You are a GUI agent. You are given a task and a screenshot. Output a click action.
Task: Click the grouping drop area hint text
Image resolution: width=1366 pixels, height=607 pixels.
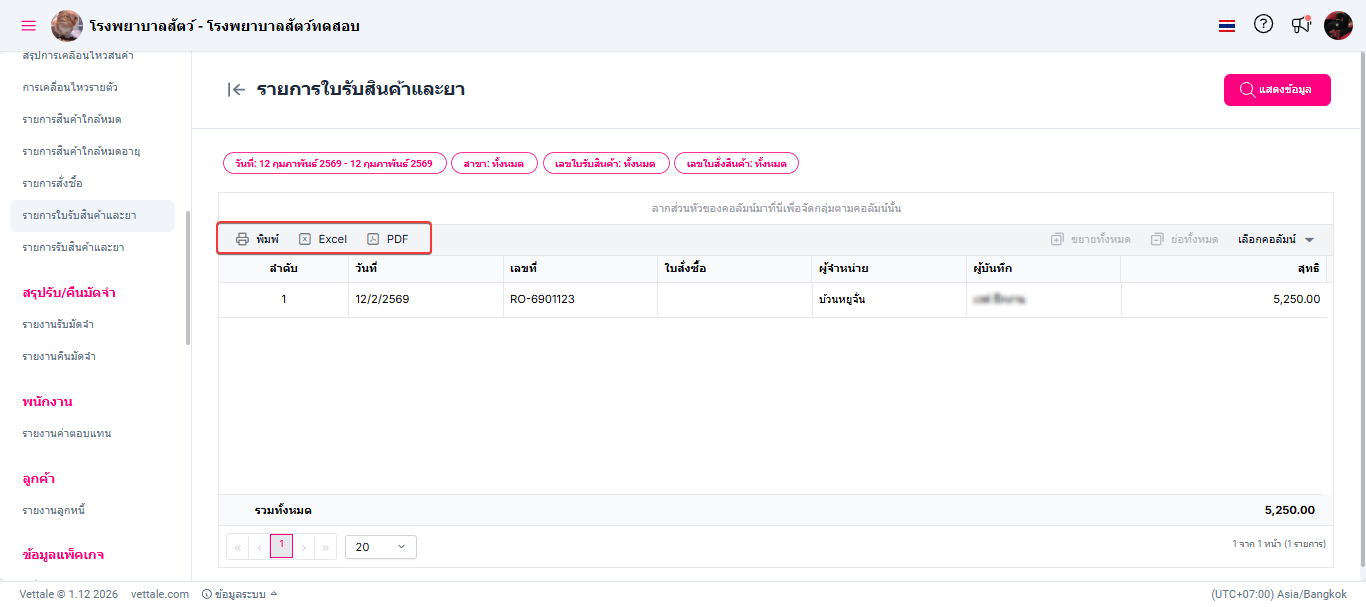coord(776,209)
